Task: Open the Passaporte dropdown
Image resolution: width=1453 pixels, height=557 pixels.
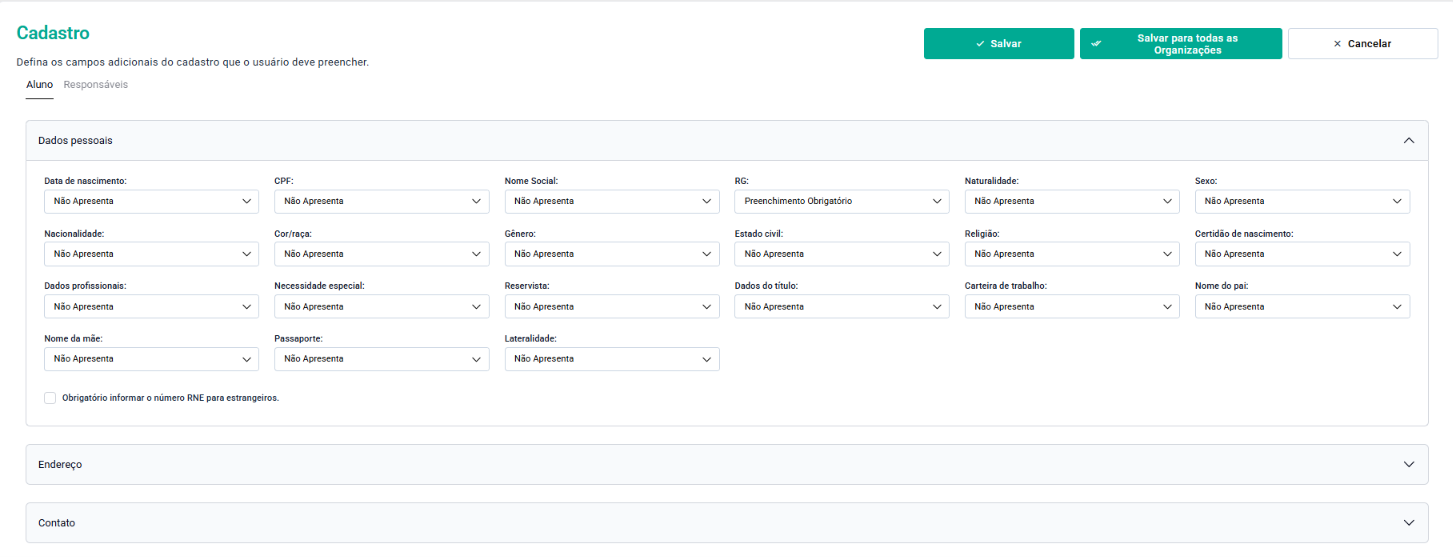Action: point(382,359)
